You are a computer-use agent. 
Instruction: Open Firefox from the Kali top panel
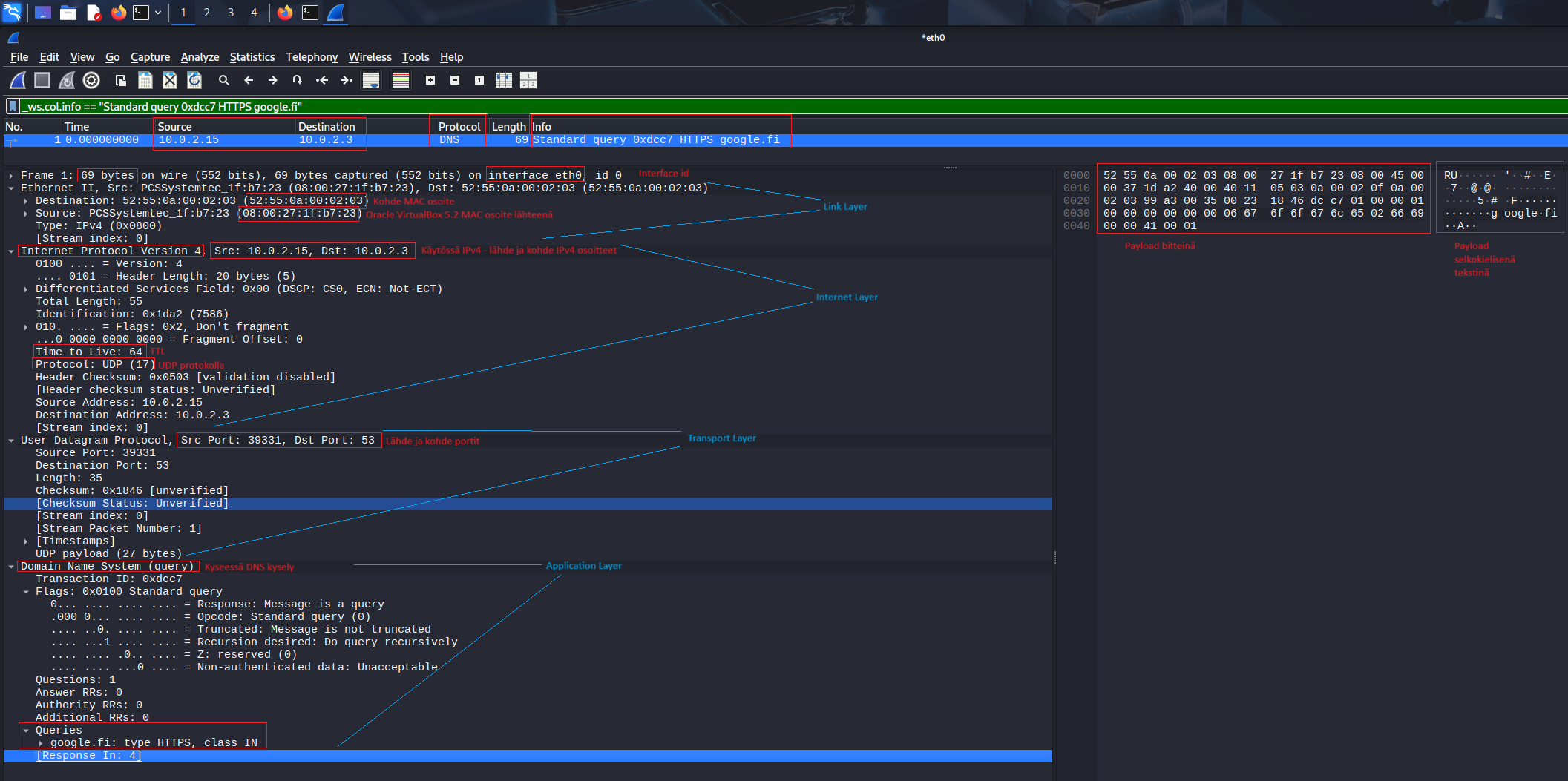point(119,13)
